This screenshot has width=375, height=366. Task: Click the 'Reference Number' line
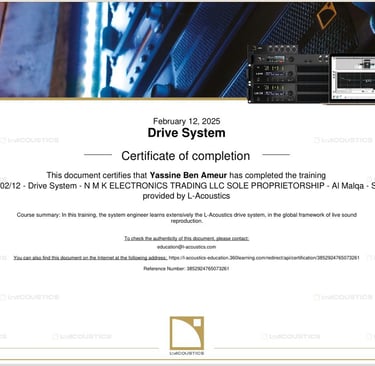[x=186, y=268]
